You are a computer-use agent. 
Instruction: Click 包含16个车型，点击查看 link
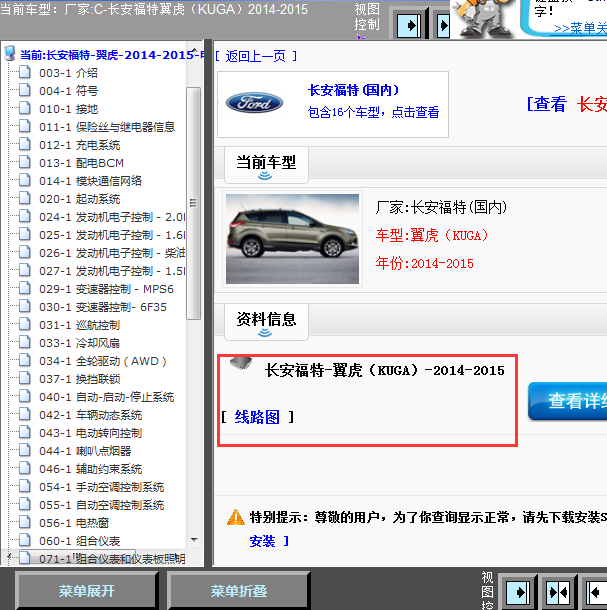[x=373, y=112]
